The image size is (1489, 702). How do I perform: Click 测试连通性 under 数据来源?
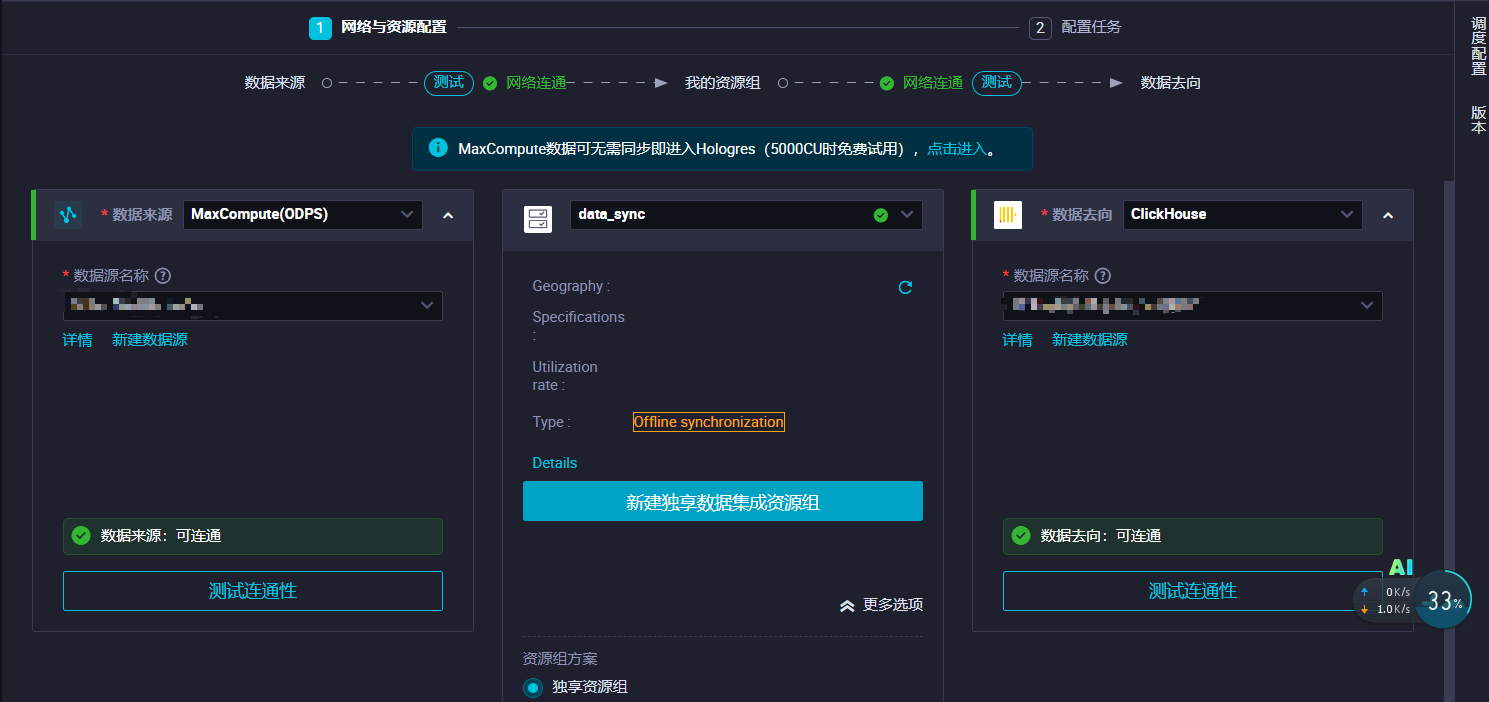pyautogui.click(x=253, y=591)
